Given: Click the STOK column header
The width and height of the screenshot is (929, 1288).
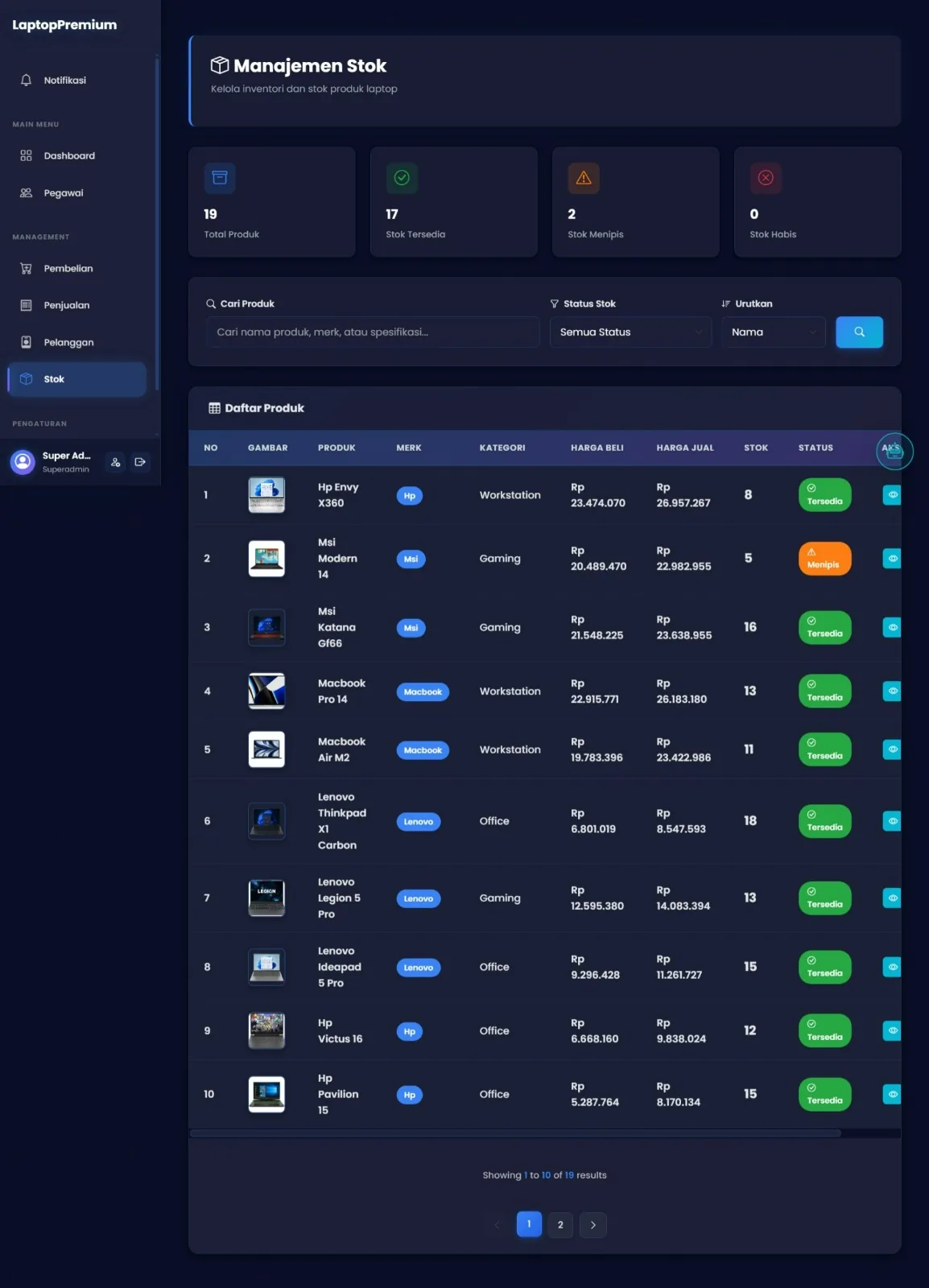Looking at the screenshot, I should point(756,448).
